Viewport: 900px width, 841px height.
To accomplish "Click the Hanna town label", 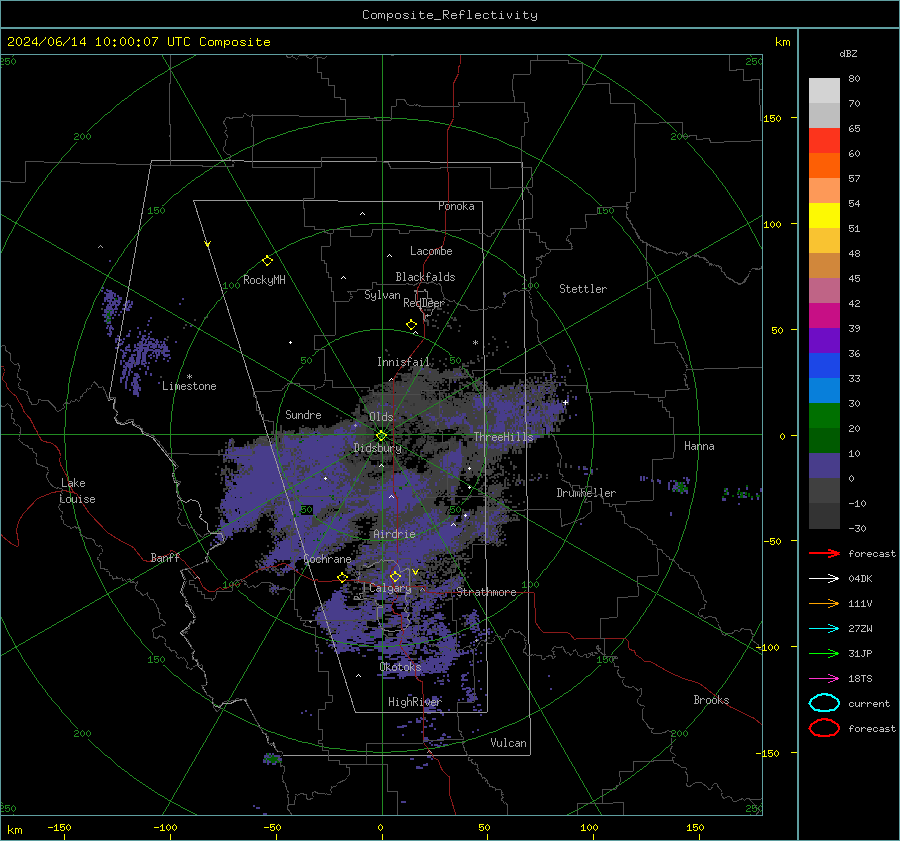I will click(699, 446).
